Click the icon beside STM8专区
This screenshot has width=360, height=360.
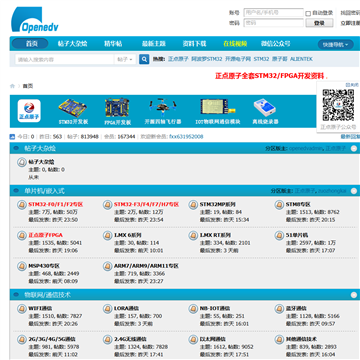click(x=279, y=205)
